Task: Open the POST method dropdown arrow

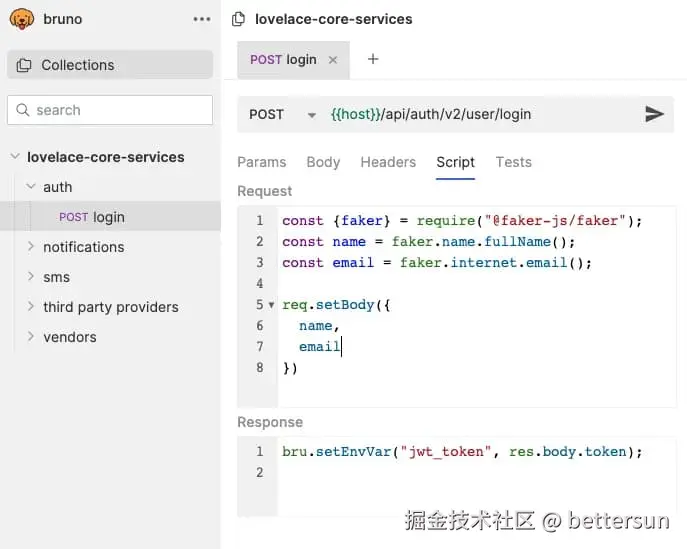Action: 312,115
